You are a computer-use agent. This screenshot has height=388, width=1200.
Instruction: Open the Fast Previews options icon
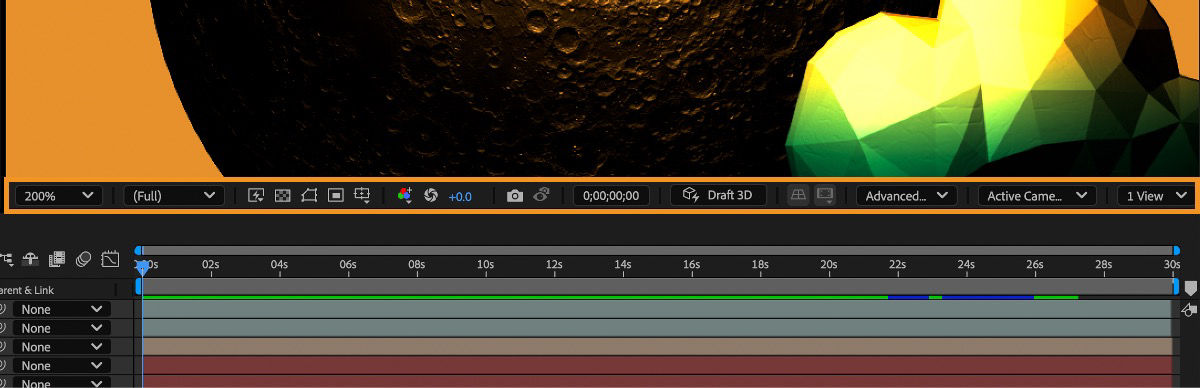(x=256, y=196)
